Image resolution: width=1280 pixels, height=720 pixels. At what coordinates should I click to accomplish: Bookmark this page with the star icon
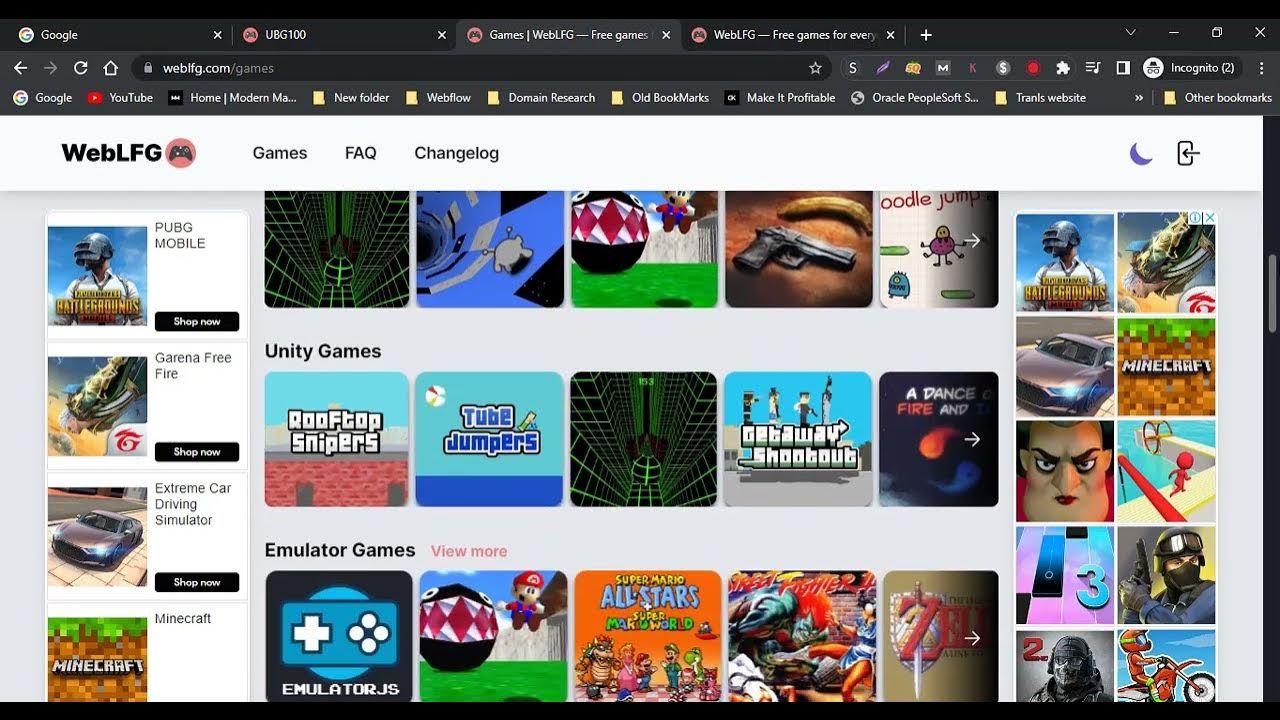(815, 68)
